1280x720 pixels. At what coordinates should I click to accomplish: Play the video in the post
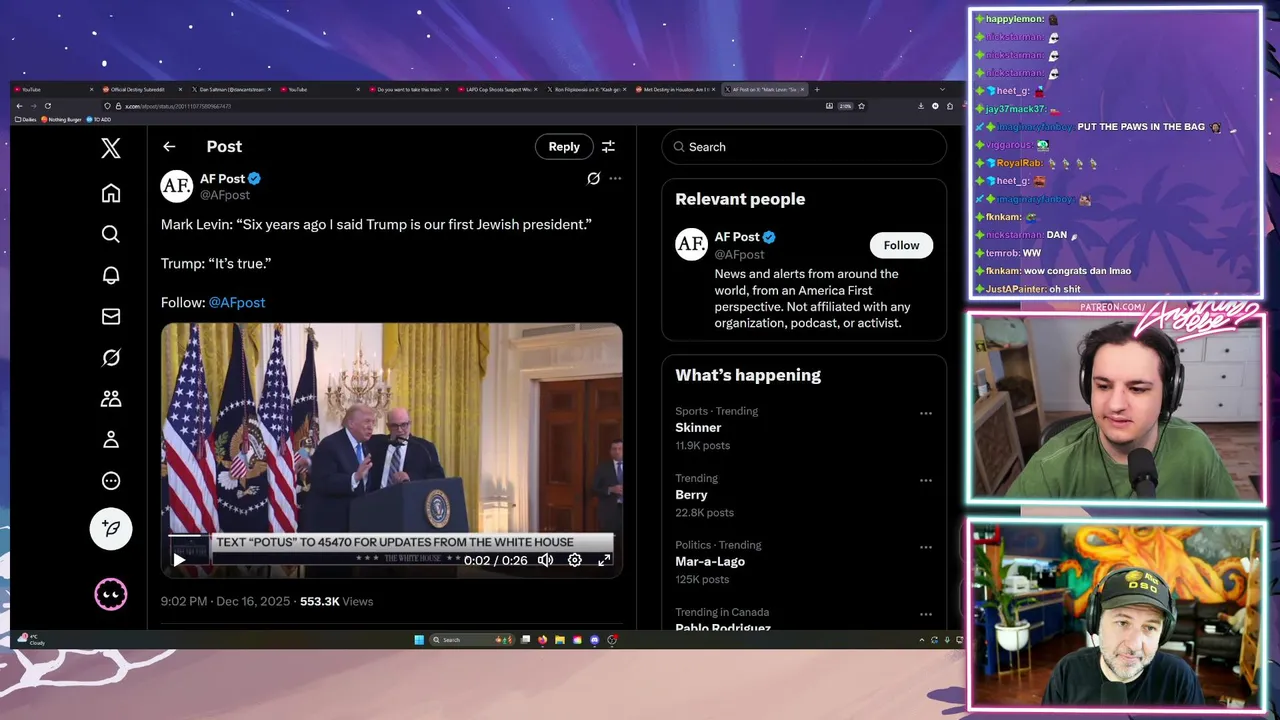(x=179, y=560)
